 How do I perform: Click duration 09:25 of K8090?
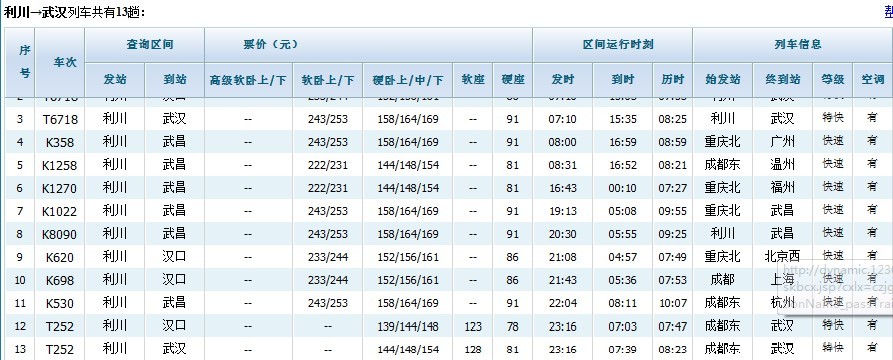pyautogui.click(x=673, y=234)
